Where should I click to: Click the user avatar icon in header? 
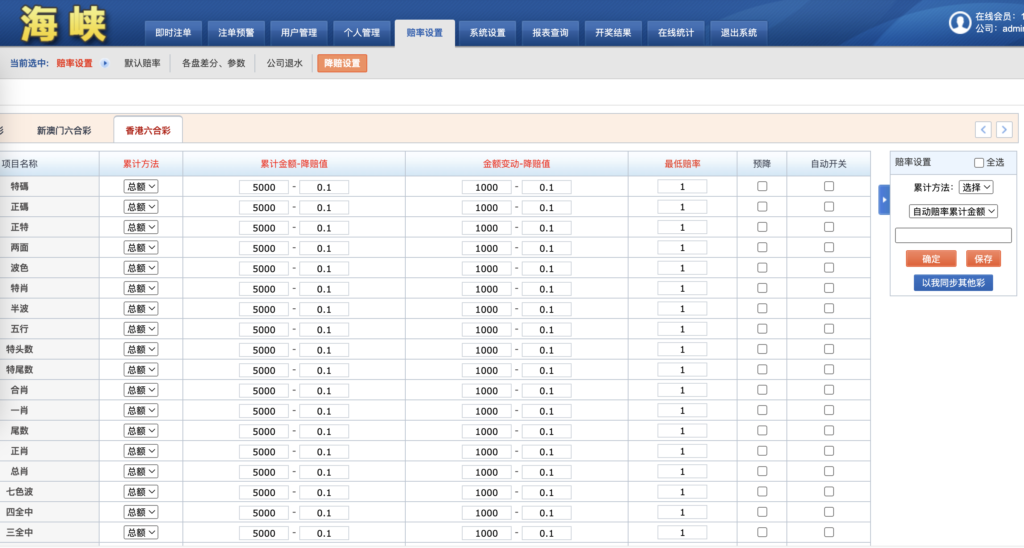point(960,22)
